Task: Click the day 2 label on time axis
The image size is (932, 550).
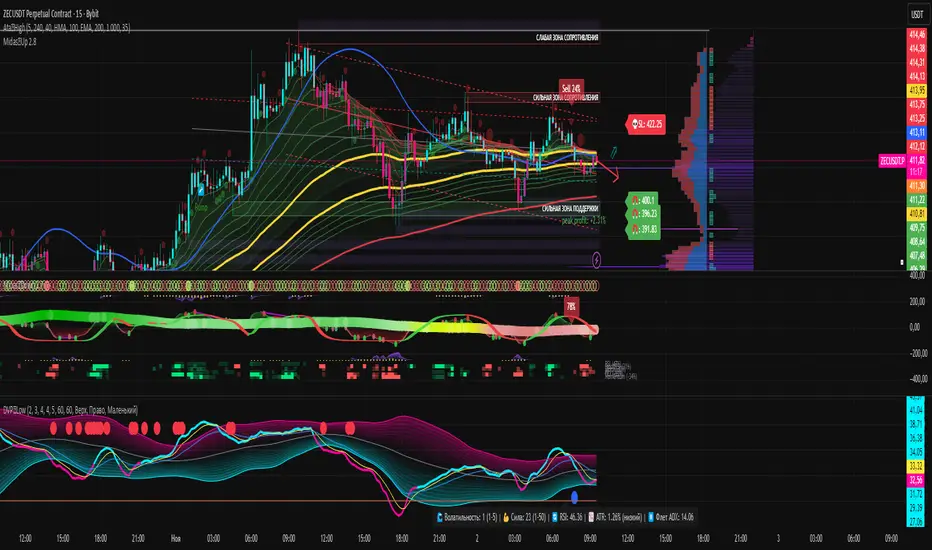Action: [477, 539]
